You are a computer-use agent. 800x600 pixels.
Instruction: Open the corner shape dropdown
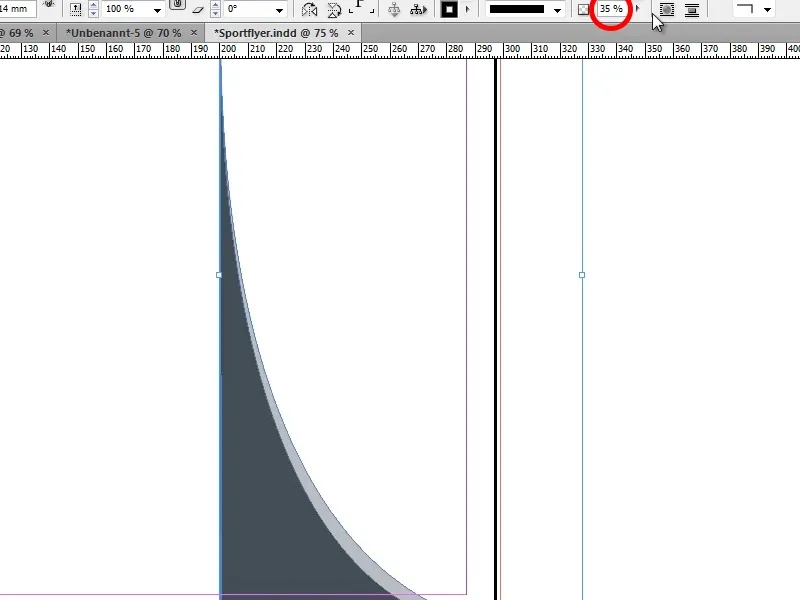(767, 10)
